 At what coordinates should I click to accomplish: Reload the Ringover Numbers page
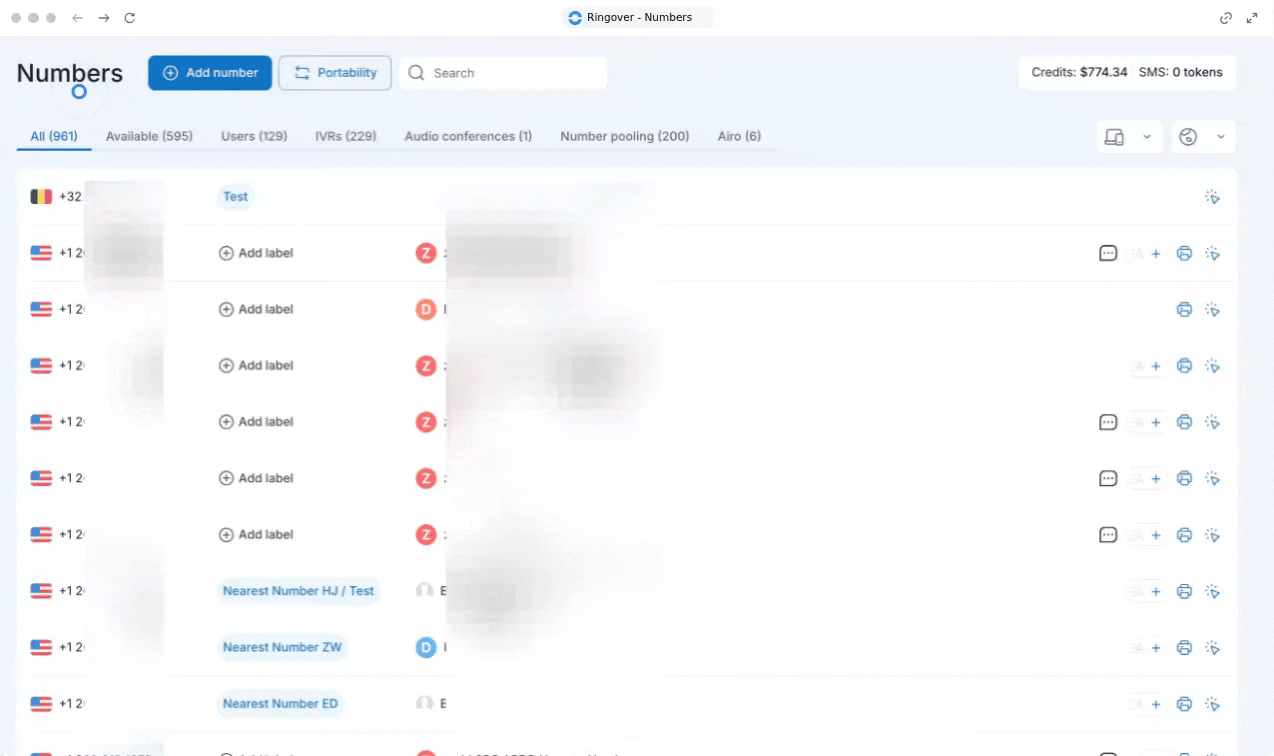point(130,18)
